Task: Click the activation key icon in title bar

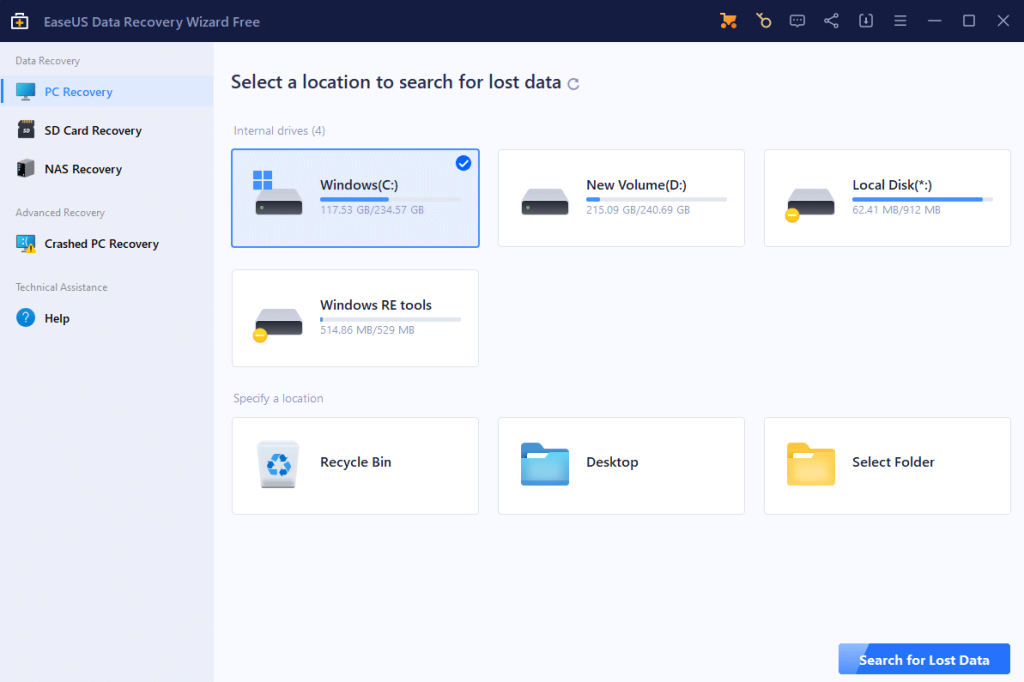Action: point(763,21)
